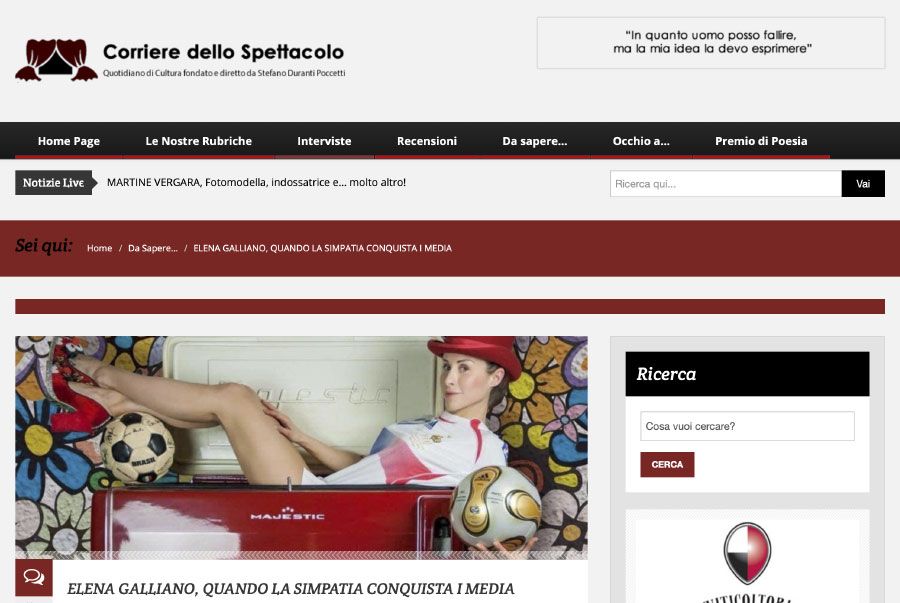Click the red CERCA button
900x603 pixels.
[668, 465]
